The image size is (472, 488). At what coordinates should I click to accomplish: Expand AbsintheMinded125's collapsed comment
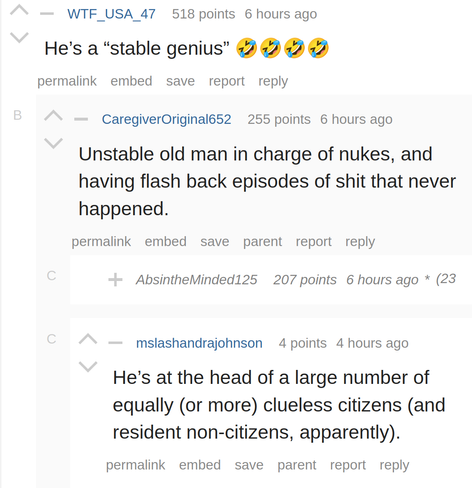click(115, 280)
